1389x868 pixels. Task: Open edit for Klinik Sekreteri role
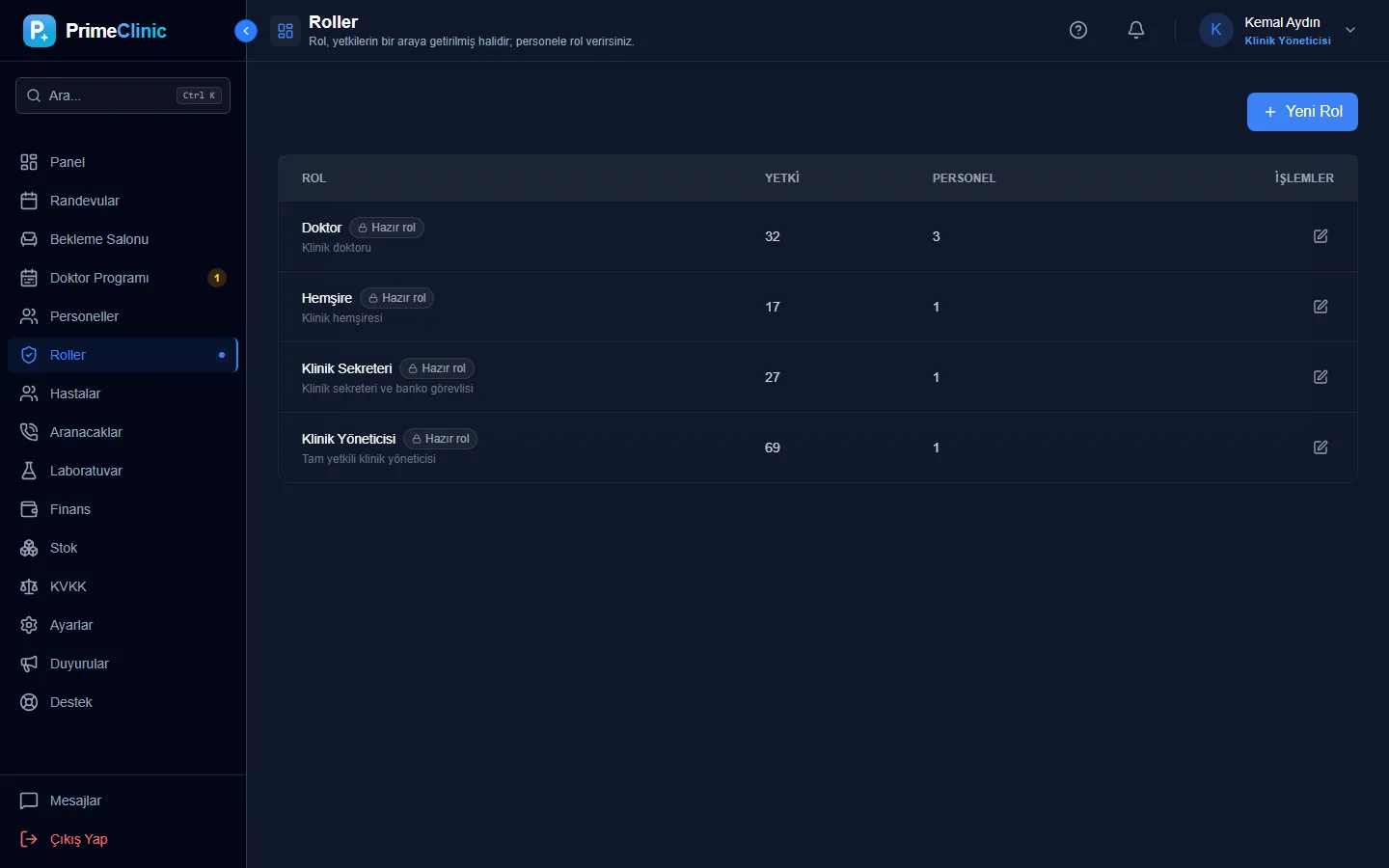coord(1321,377)
